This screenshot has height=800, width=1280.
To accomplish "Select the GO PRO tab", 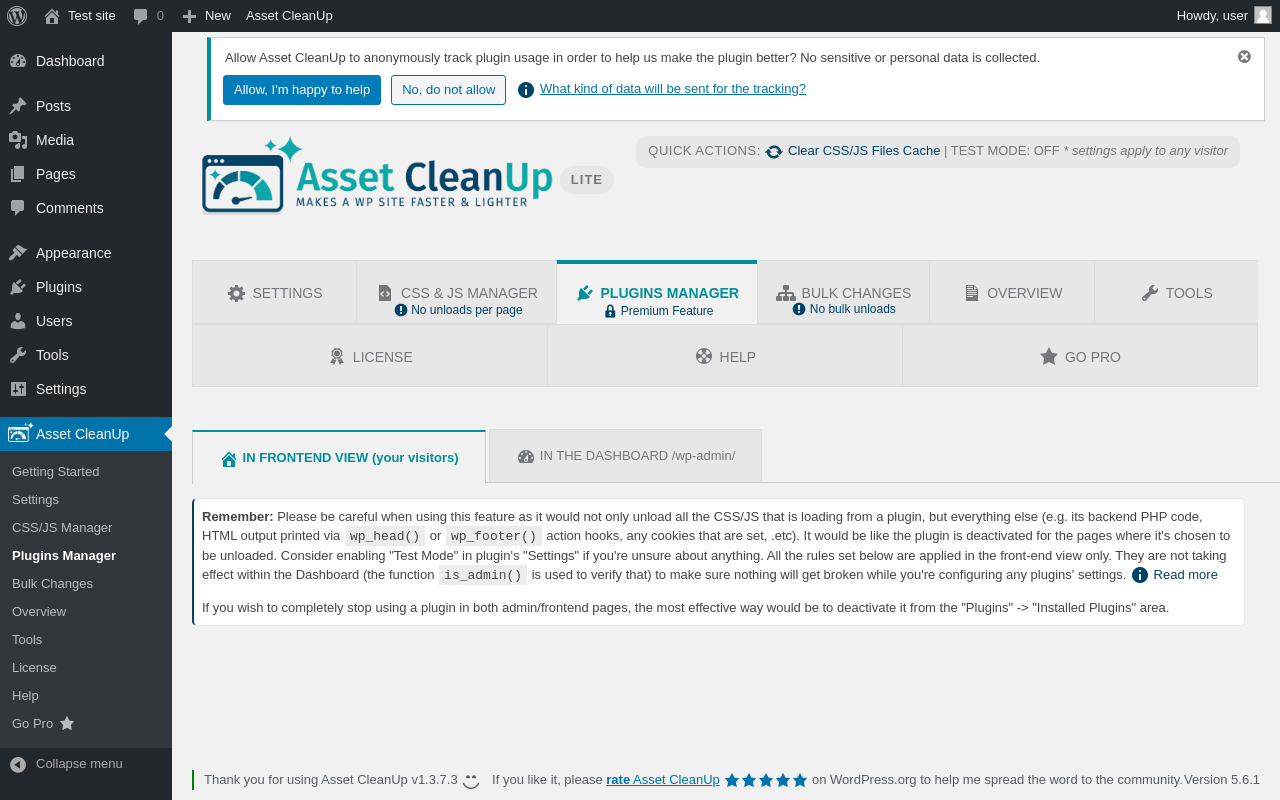I will 1080,356.
